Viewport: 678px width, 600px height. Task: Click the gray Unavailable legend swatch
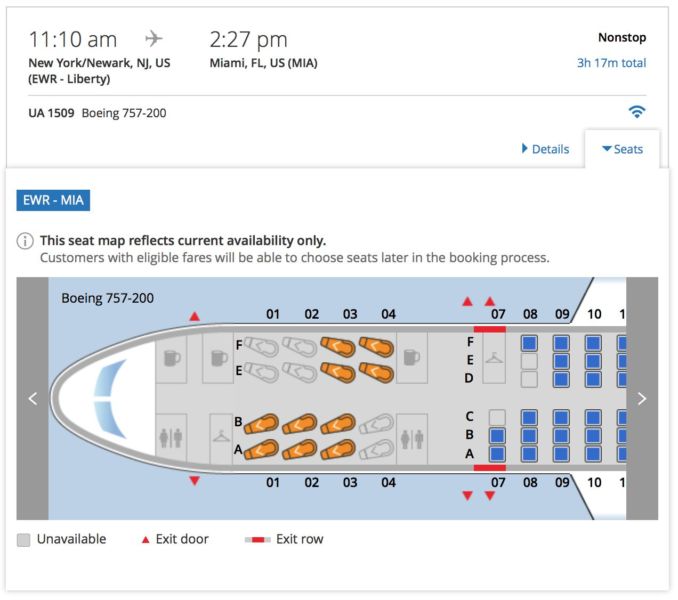[24, 540]
